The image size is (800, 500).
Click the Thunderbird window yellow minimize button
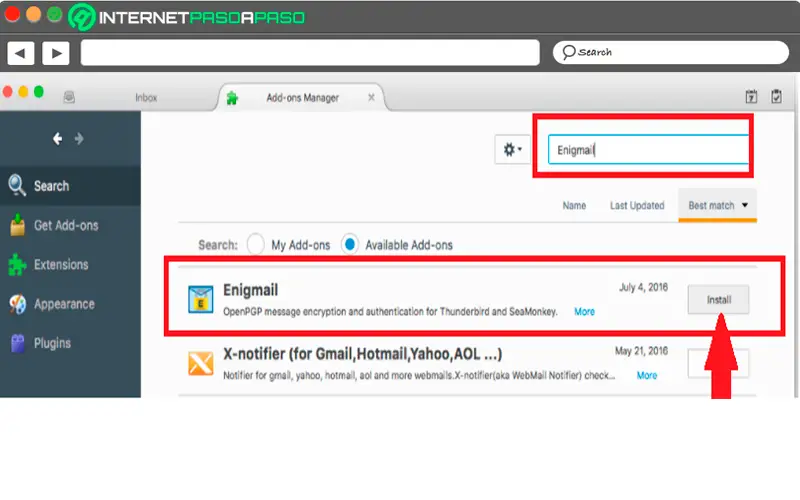(23, 92)
